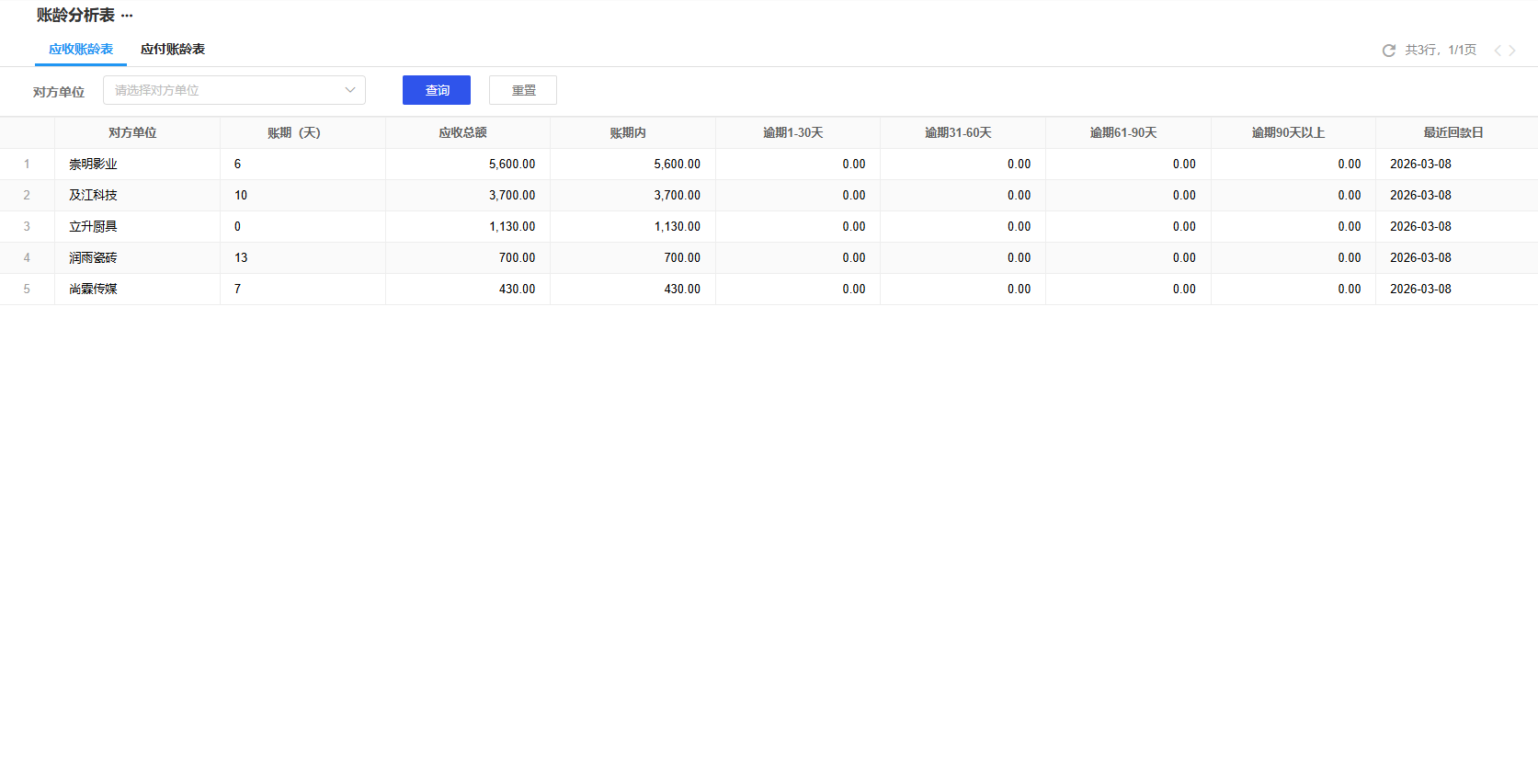Screen dimensions: 1538x784
Task: Click the 润雨瓷砖 company cell
Action: [x=93, y=258]
